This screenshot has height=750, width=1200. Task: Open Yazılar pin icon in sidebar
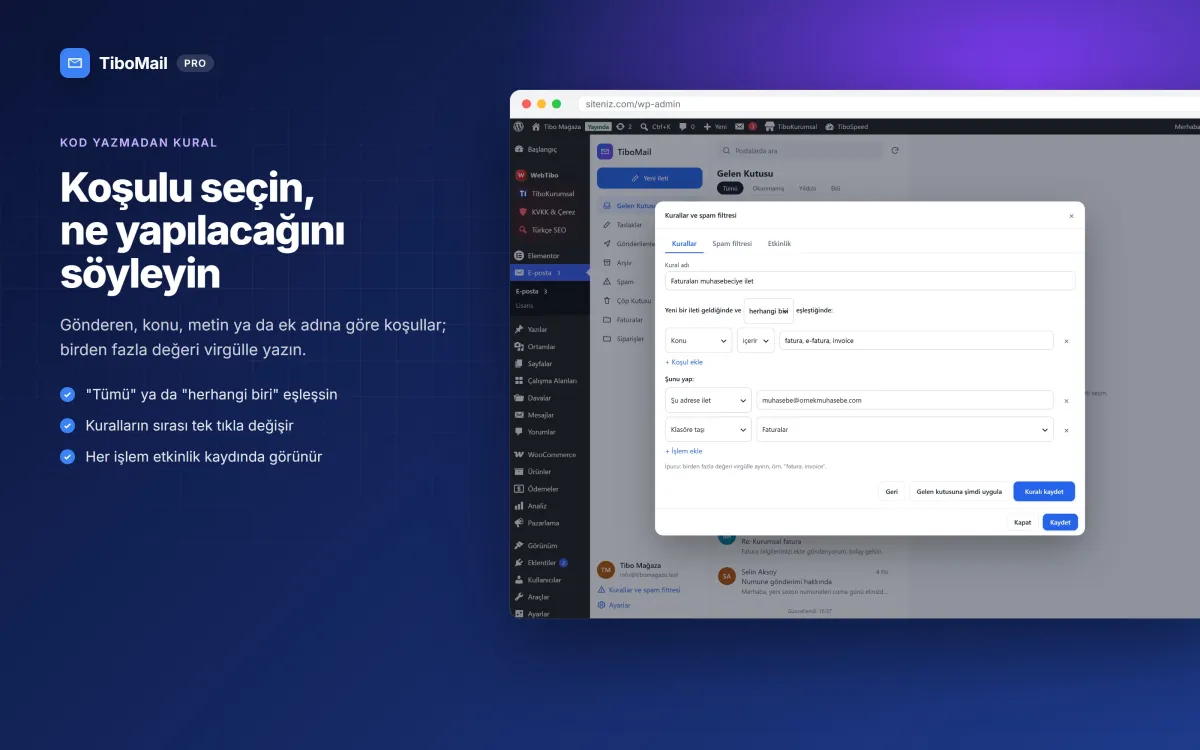[518, 329]
